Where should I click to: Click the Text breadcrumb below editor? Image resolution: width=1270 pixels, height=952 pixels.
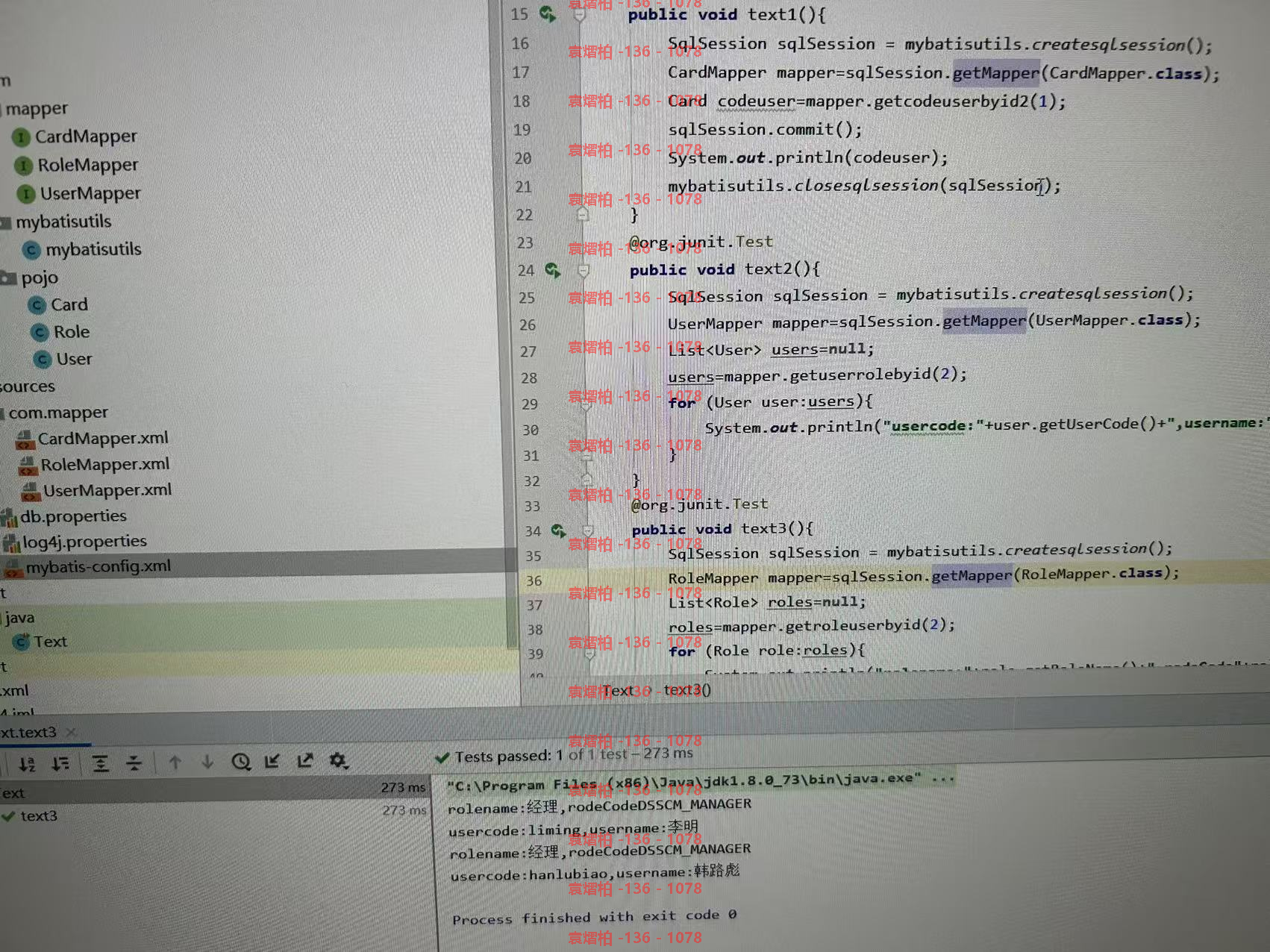click(618, 691)
